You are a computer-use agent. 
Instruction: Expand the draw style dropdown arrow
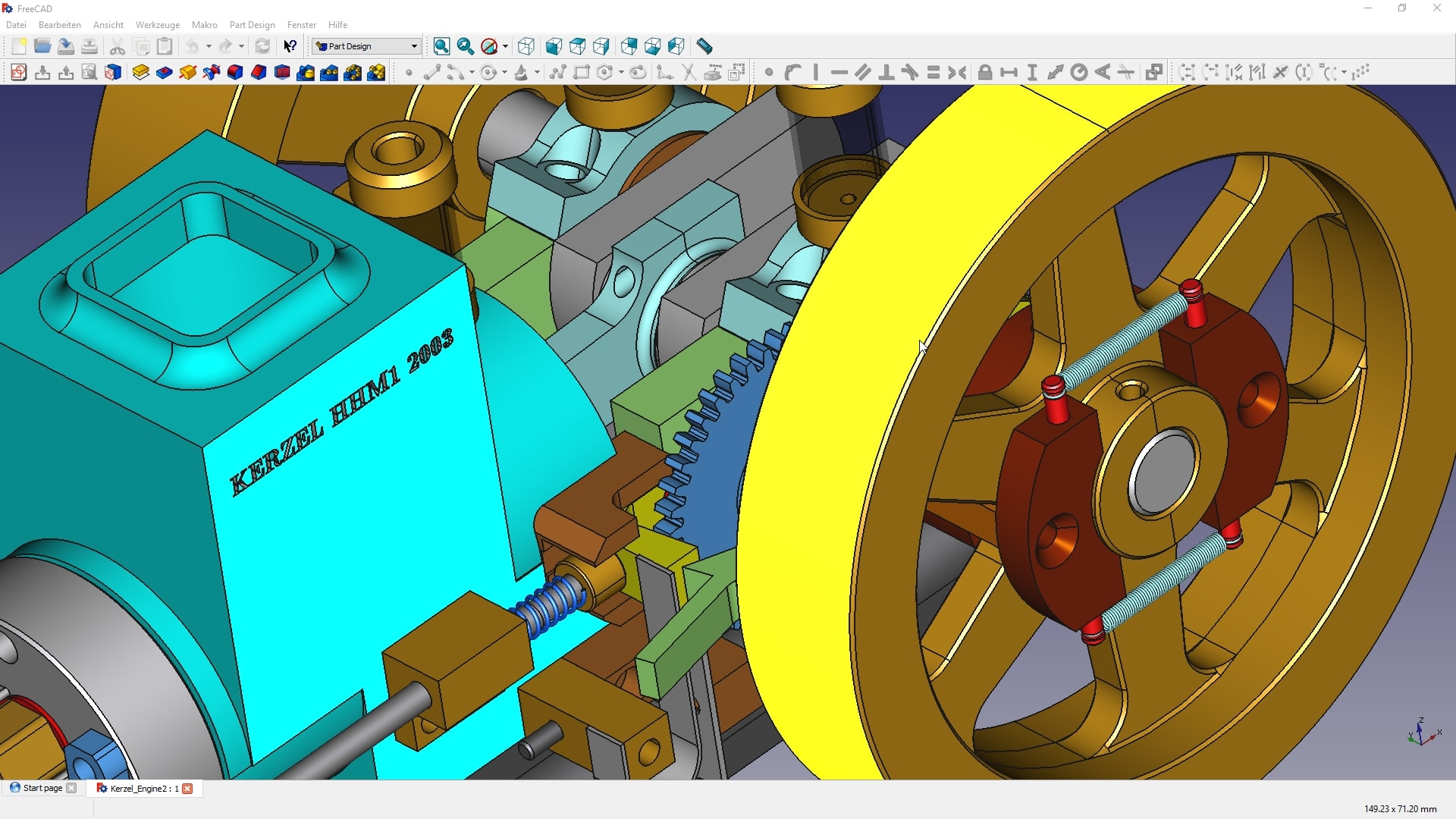click(x=505, y=46)
